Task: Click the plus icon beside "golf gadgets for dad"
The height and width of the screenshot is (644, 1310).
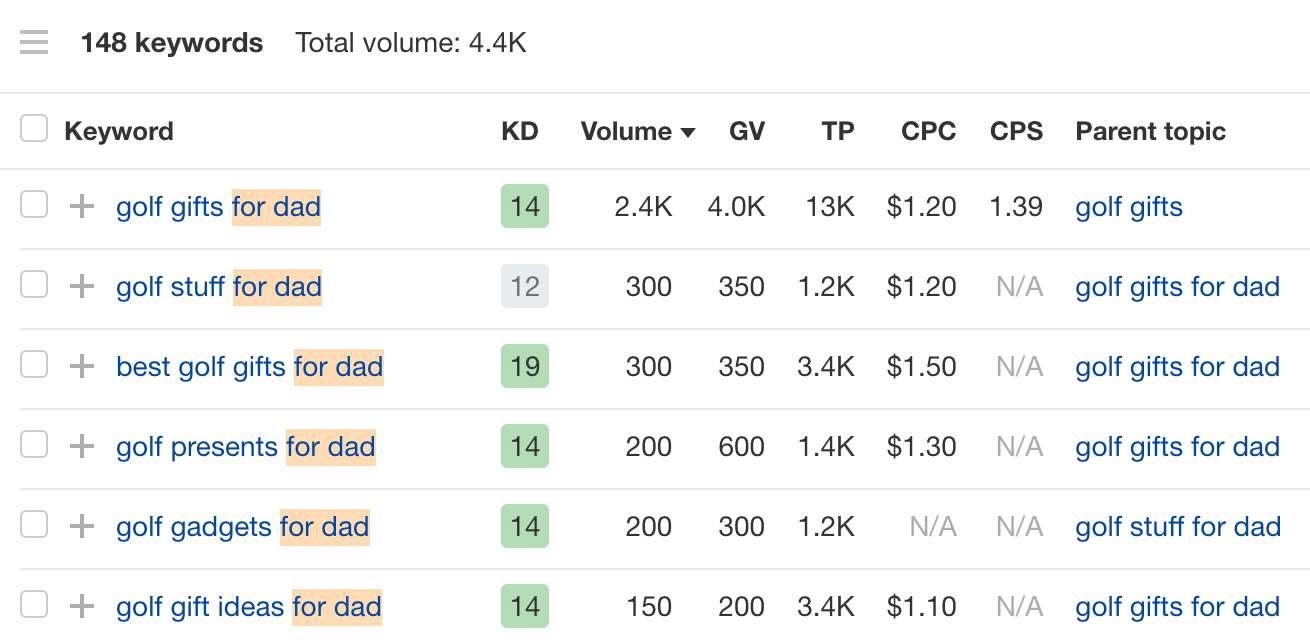Action: pyautogui.click(x=81, y=526)
